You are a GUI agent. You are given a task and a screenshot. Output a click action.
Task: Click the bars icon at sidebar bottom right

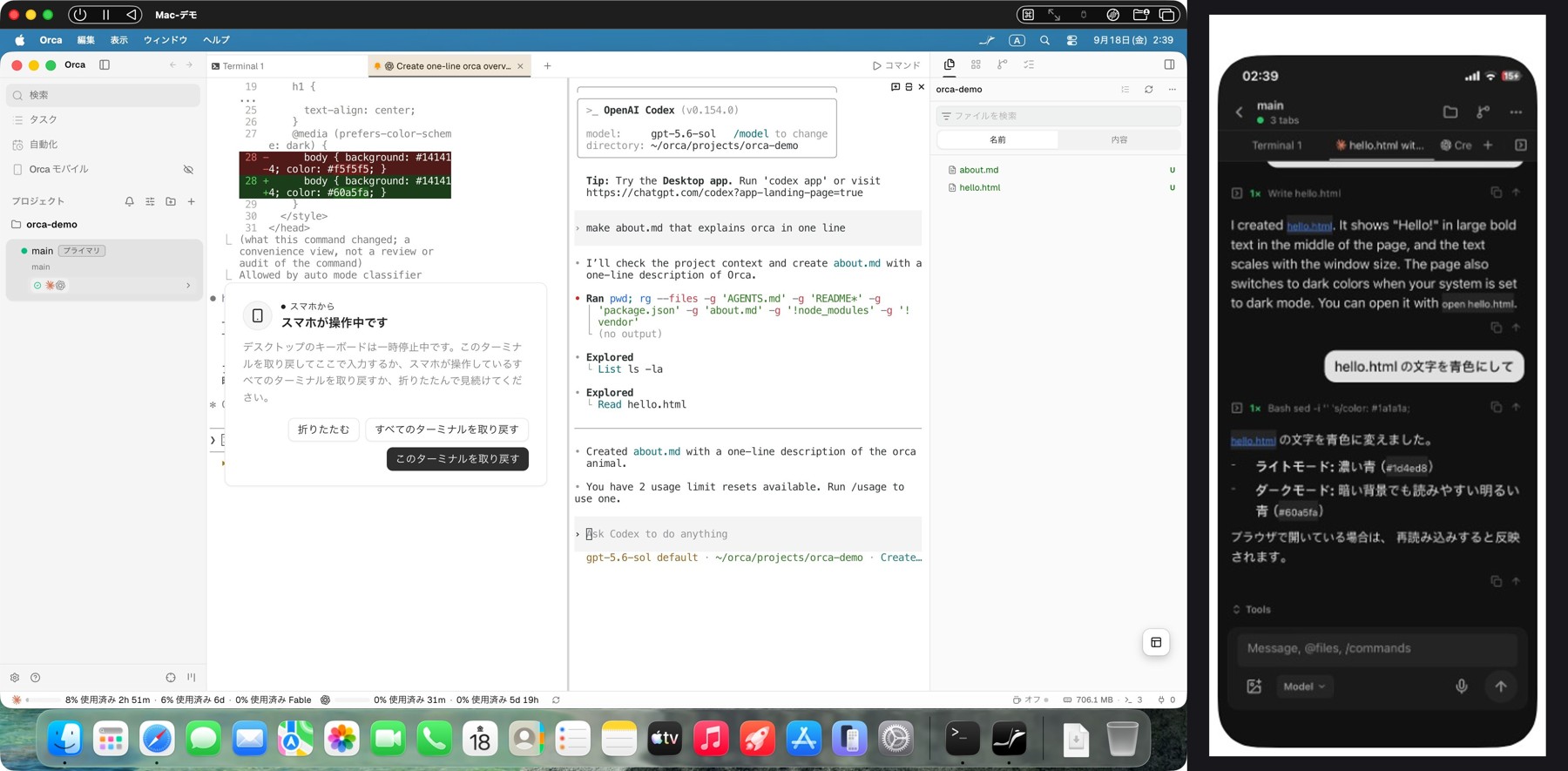[192, 678]
